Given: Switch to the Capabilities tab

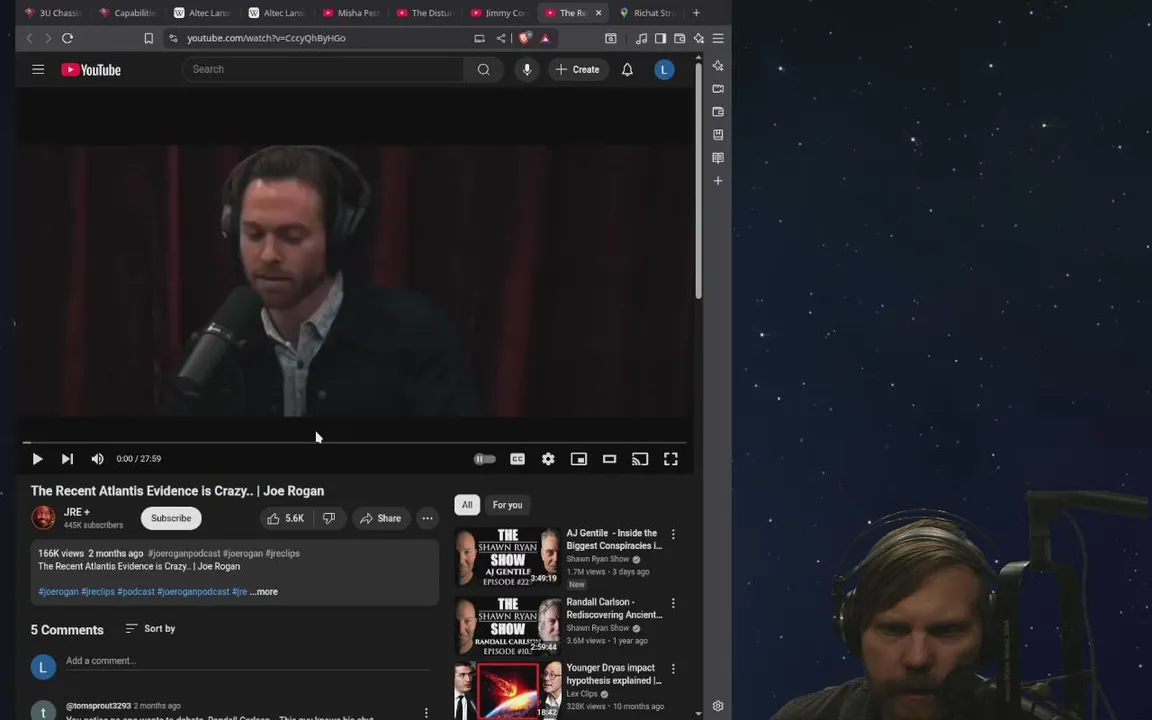Looking at the screenshot, I should 129,12.
